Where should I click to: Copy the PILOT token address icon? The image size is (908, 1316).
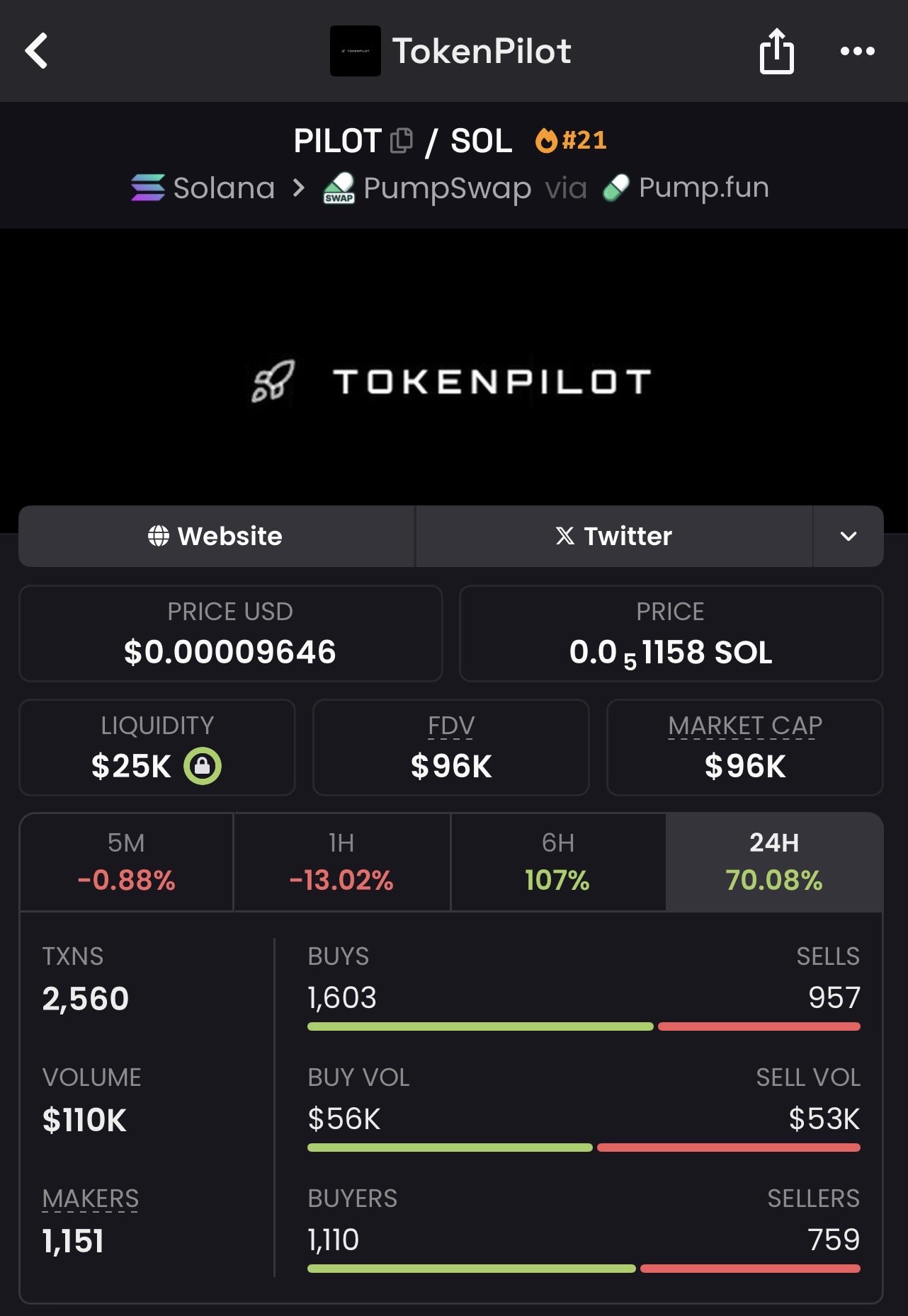(402, 140)
